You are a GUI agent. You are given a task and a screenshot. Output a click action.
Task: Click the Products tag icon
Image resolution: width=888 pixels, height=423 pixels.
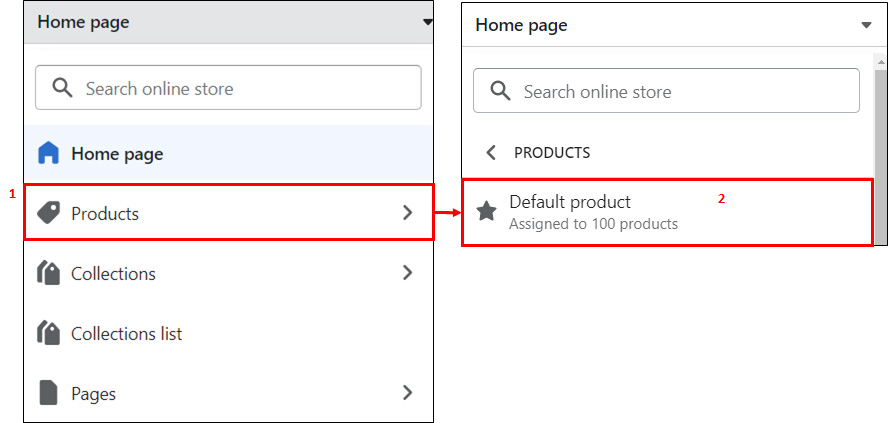click(48, 213)
